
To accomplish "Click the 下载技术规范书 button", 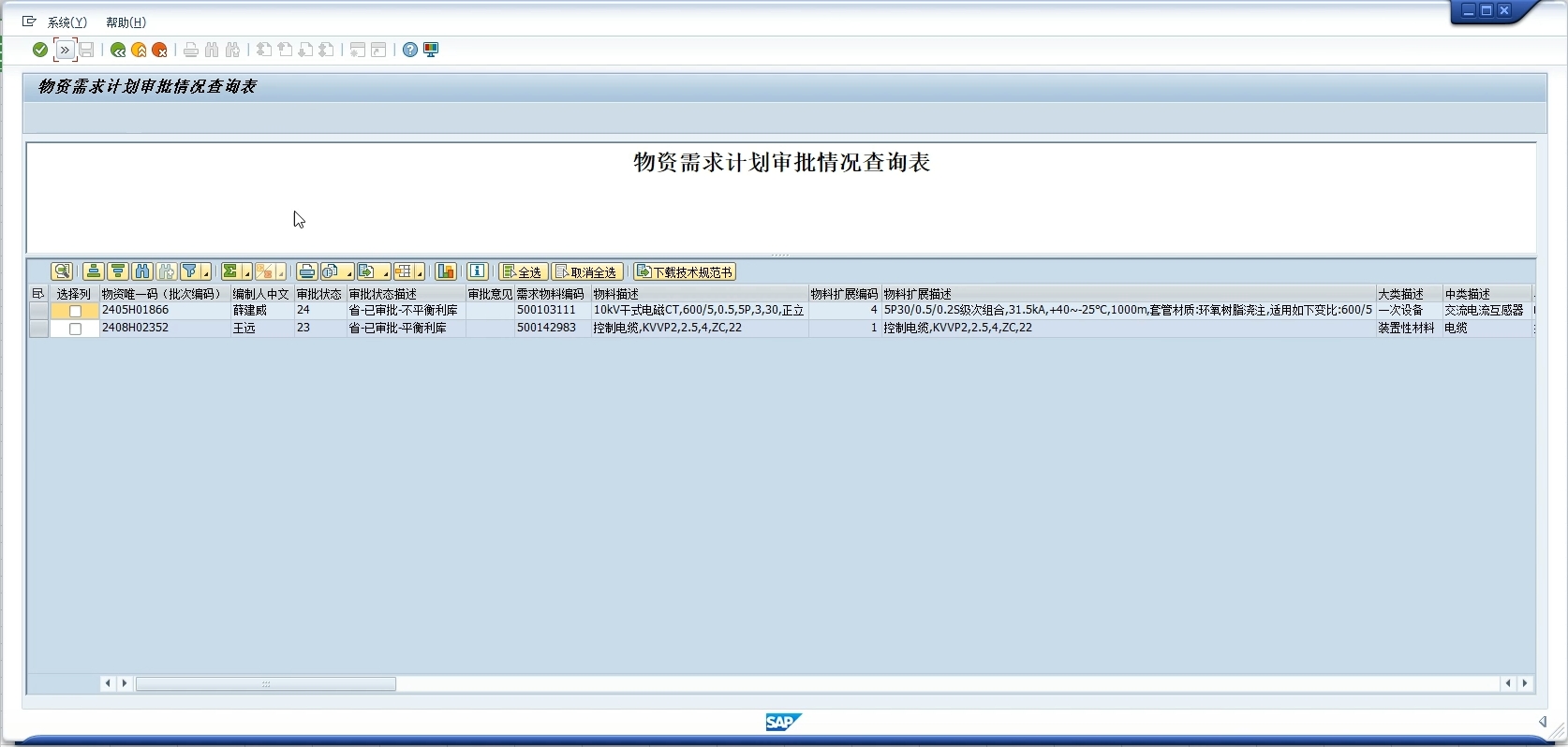I will pos(685,272).
